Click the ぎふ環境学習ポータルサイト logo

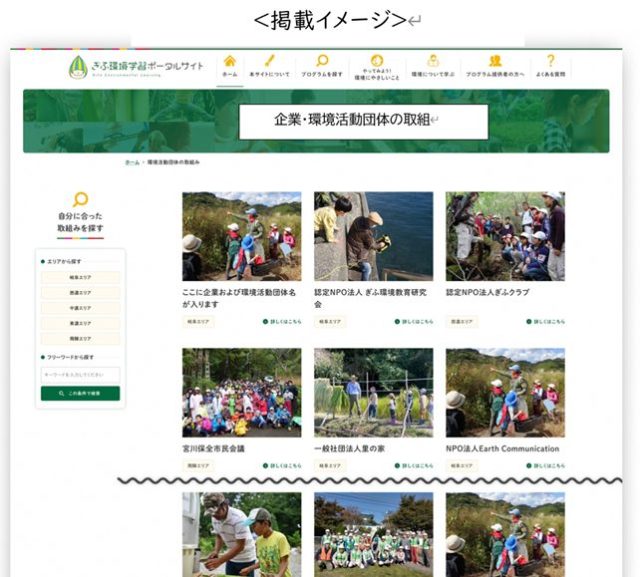coord(136,67)
